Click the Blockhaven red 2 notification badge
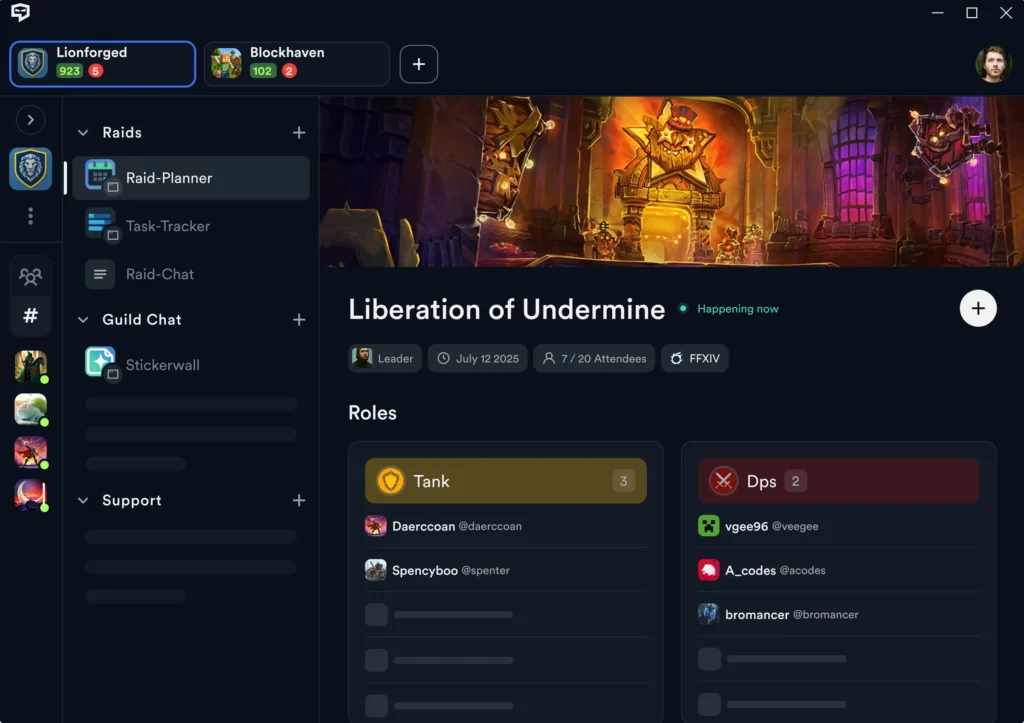This screenshot has width=1024, height=723. pyautogui.click(x=289, y=71)
